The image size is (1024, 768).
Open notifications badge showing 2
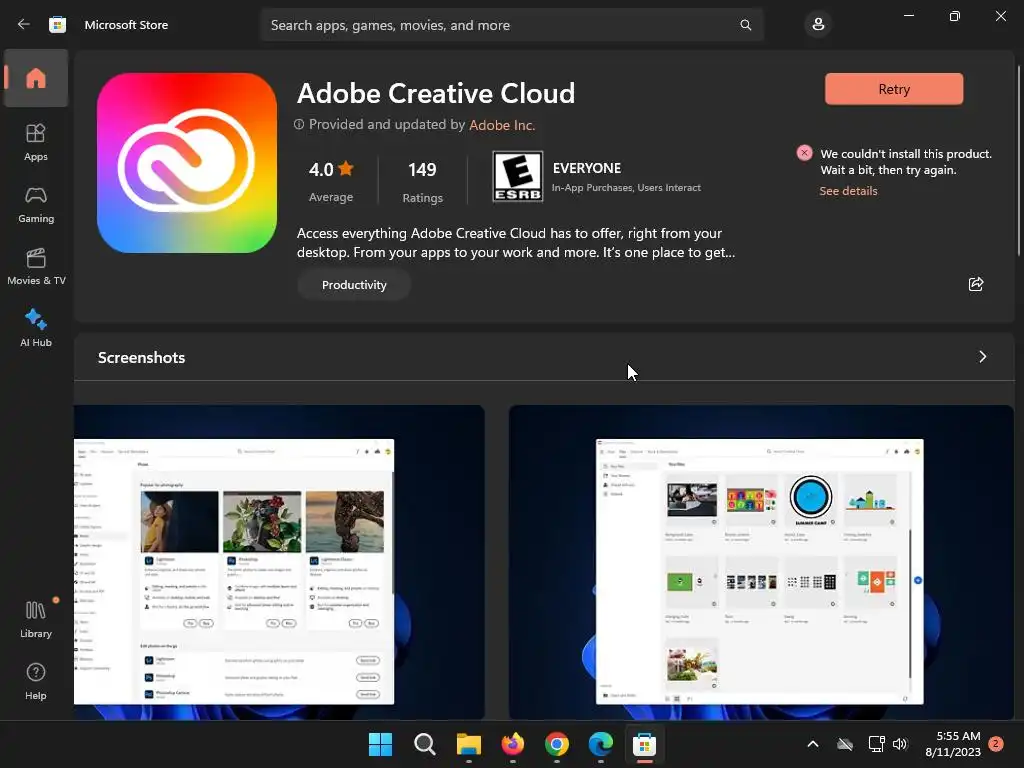click(x=995, y=744)
